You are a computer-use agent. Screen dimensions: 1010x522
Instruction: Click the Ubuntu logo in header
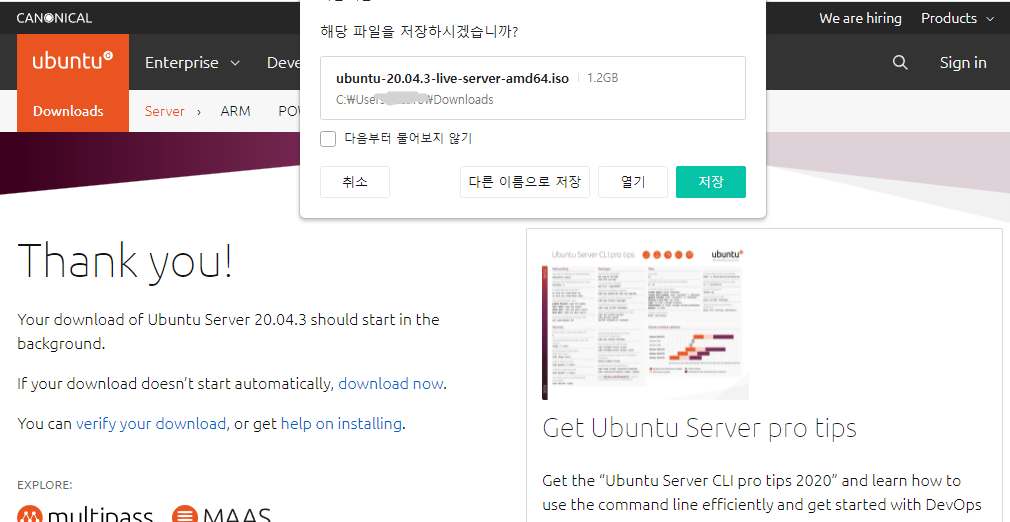[73, 62]
